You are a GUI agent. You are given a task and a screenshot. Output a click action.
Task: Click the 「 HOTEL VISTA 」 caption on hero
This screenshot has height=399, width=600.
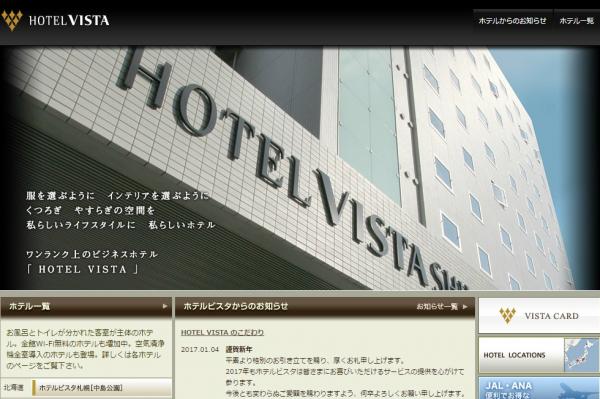coord(82,269)
